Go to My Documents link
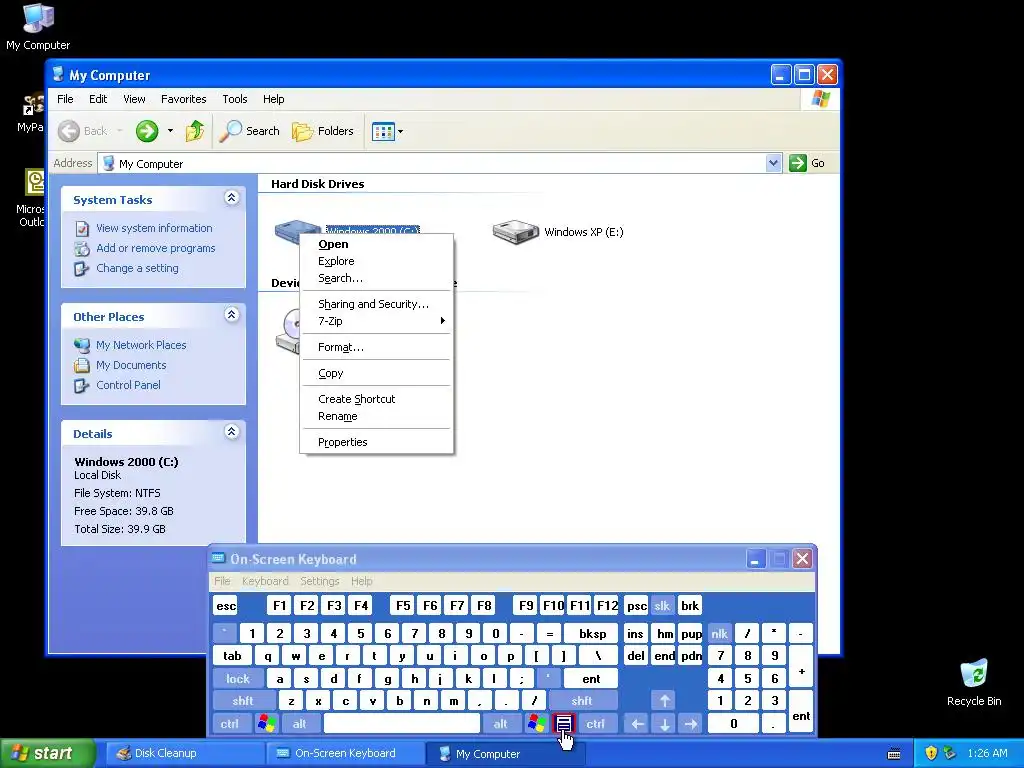This screenshot has width=1024, height=768. click(131, 365)
